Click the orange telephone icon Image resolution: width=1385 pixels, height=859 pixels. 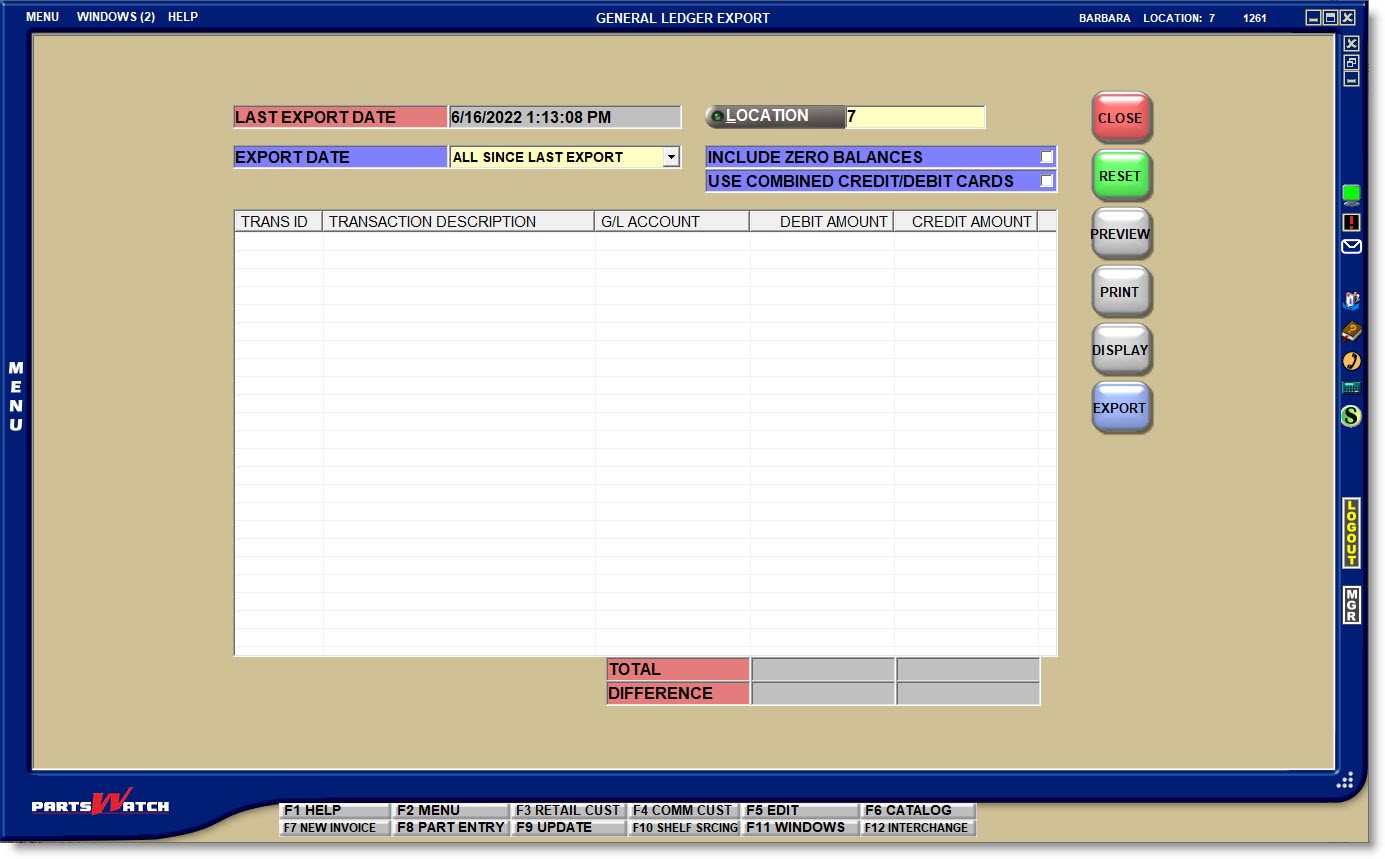click(x=1351, y=360)
